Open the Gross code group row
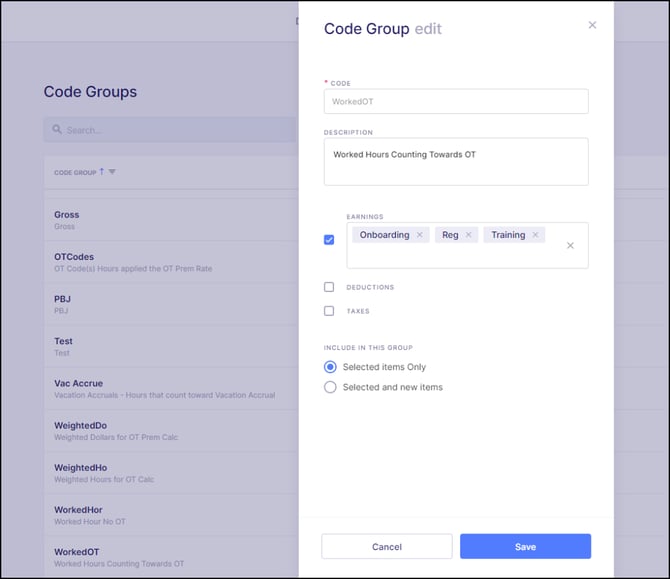The height and width of the screenshot is (579, 670). tap(171, 220)
